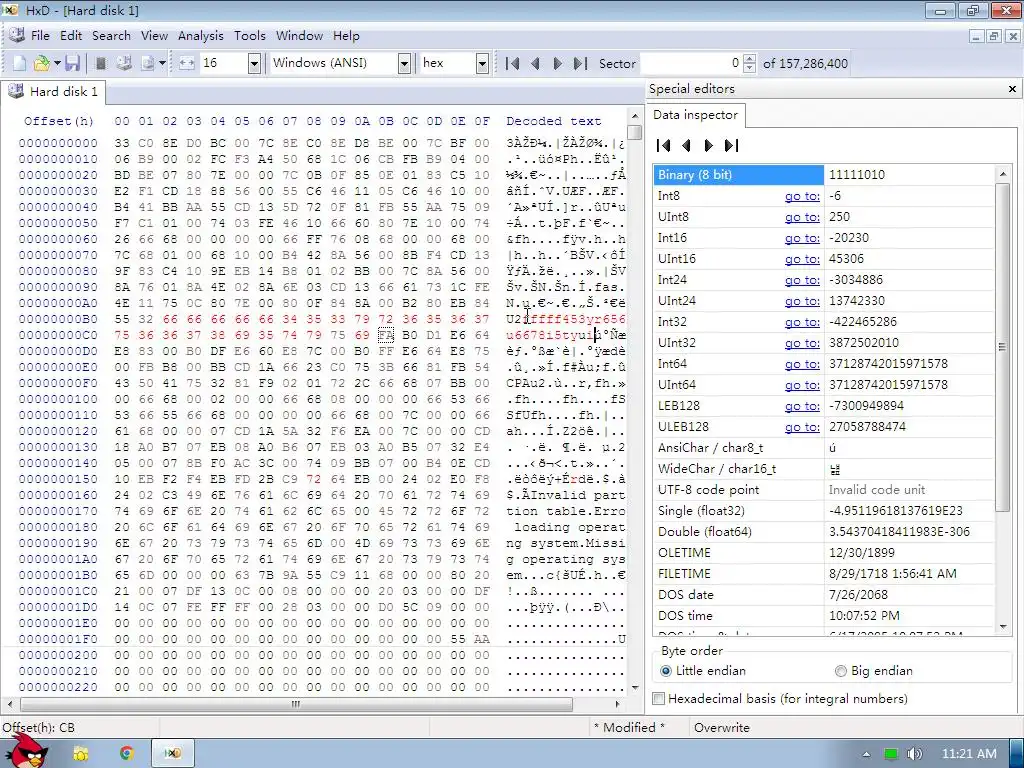The width and height of the screenshot is (1024, 768).
Task: Click go to link for LEB128
Action: [802, 406]
